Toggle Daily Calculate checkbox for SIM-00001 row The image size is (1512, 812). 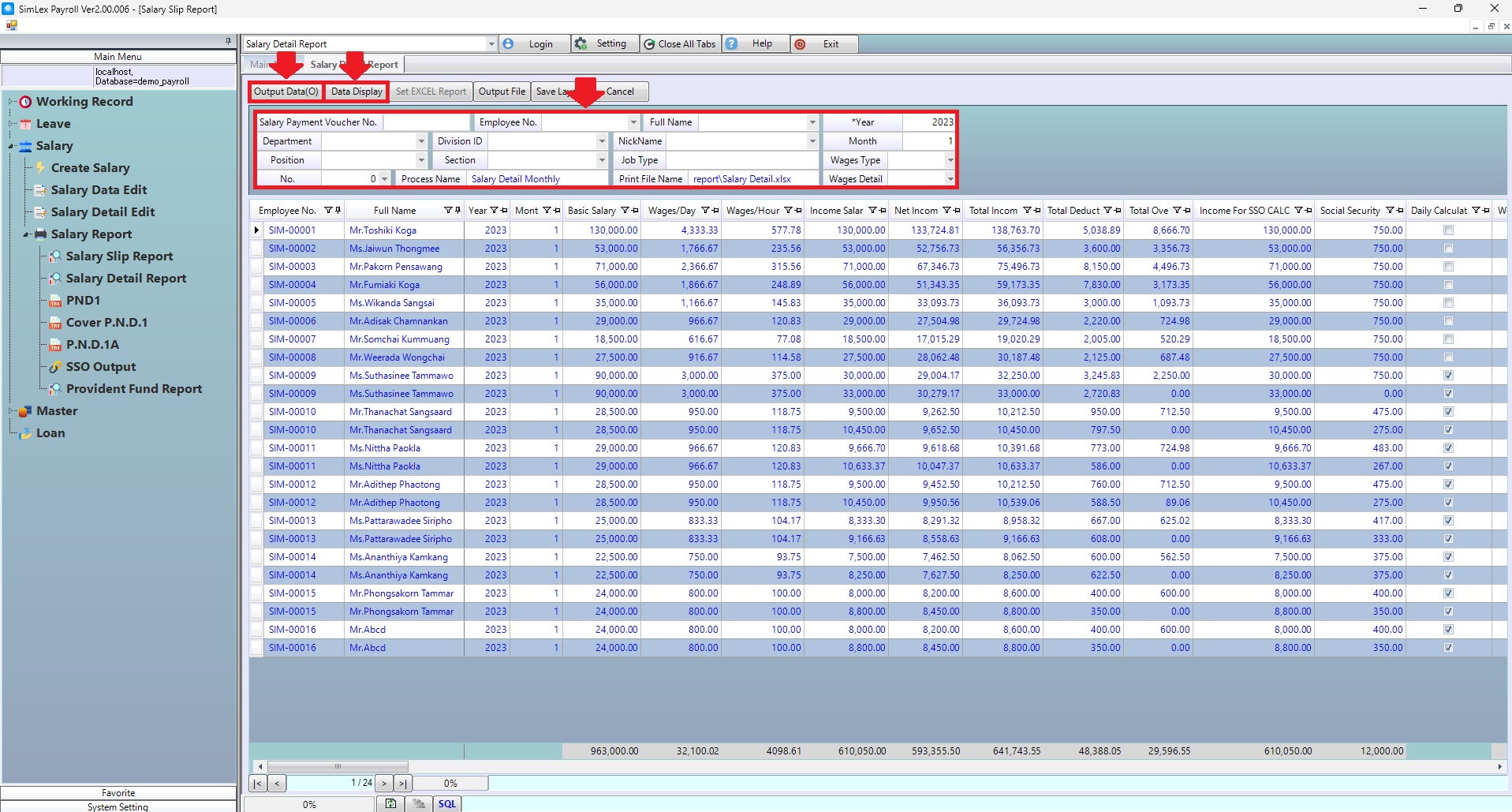1448,230
